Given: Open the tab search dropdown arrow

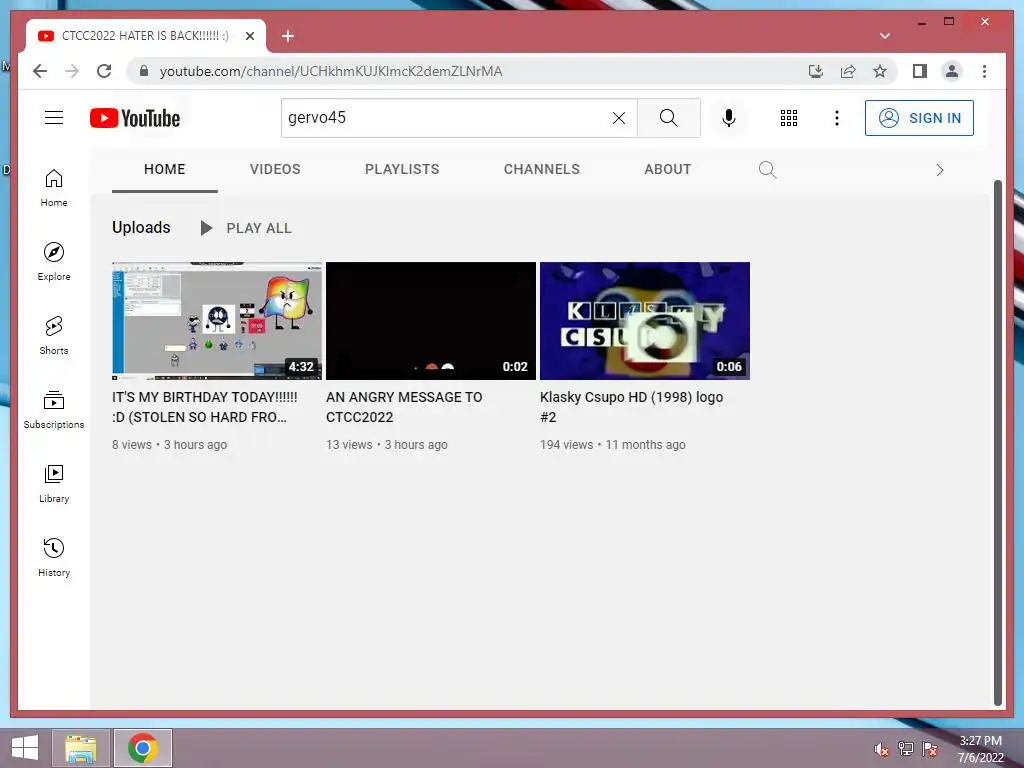Looking at the screenshot, I should tap(885, 36).
